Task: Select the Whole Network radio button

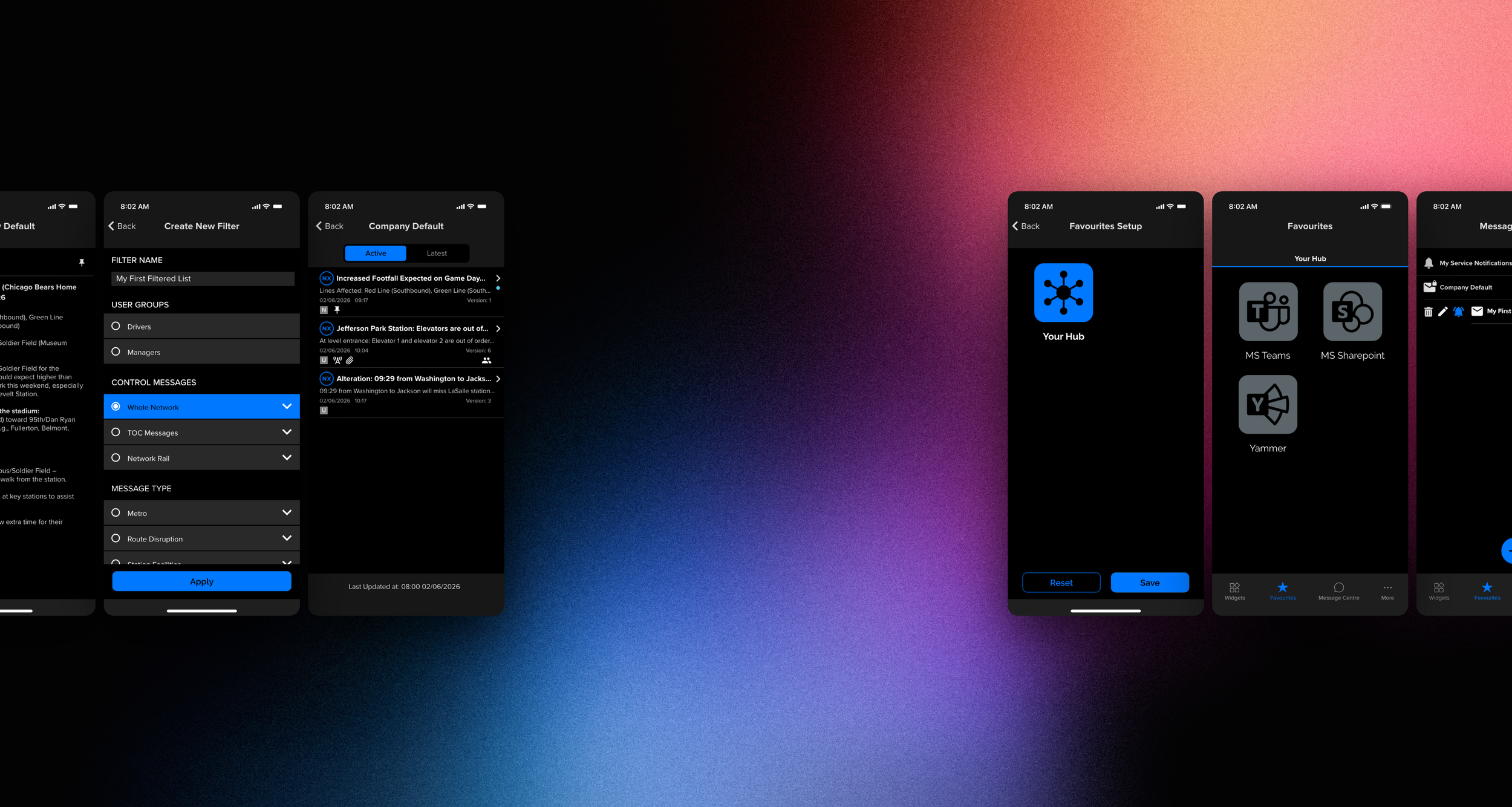Action: (116, 407)
